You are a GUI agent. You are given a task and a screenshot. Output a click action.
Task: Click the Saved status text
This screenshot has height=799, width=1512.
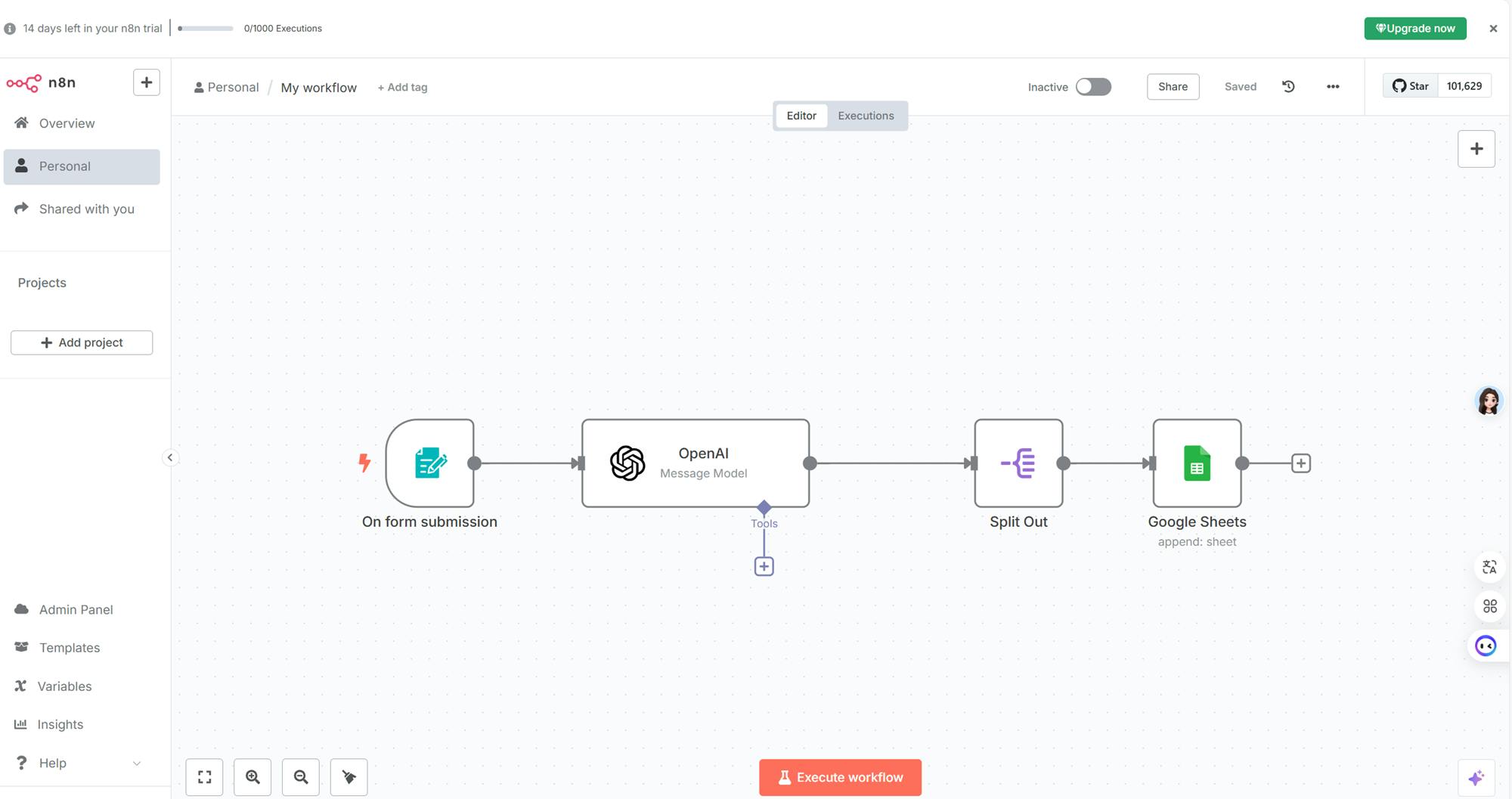coord(1241,87)
